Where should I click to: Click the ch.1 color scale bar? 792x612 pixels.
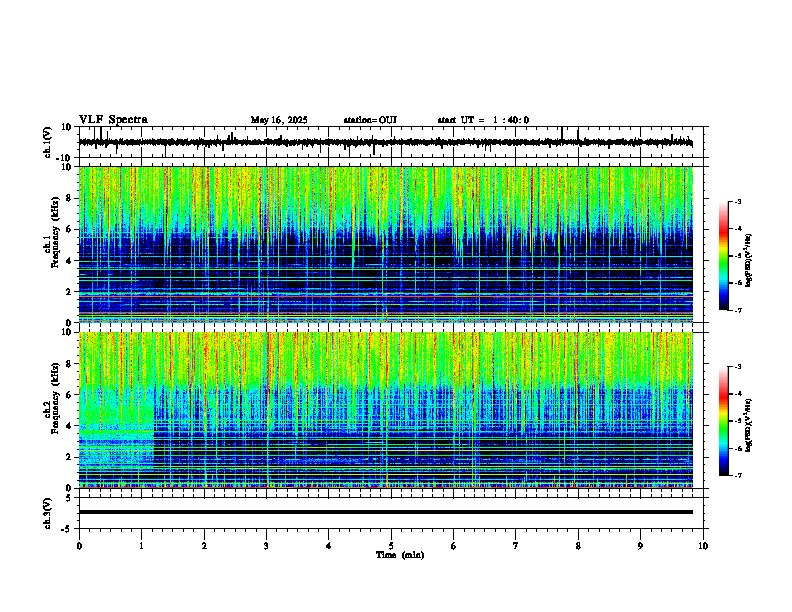click(x=724, y=256)
